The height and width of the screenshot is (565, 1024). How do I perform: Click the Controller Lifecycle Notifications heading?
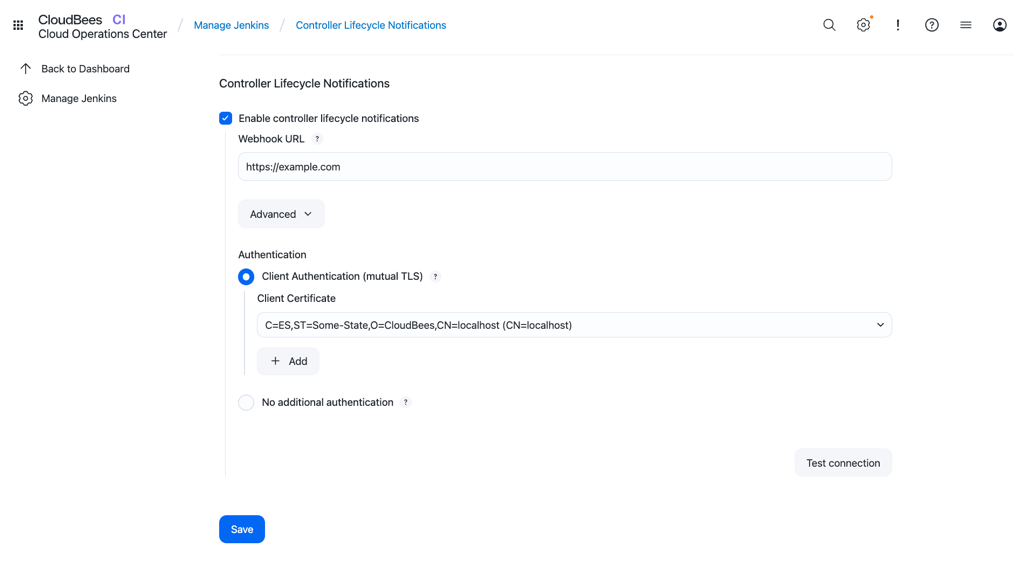pyautogui.click(x=304, y=84)
